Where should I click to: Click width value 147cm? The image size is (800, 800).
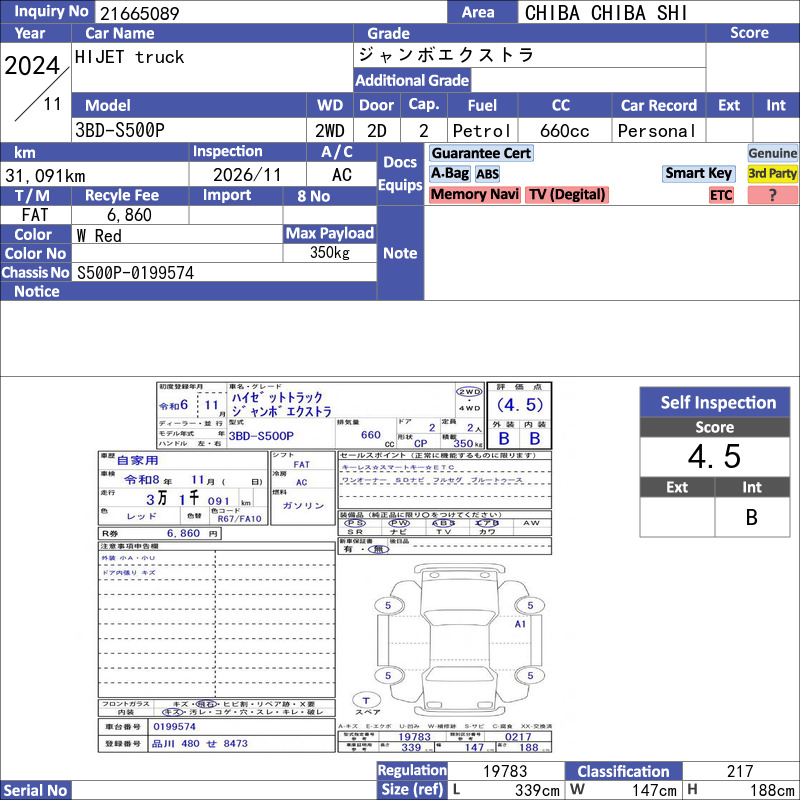654,790
